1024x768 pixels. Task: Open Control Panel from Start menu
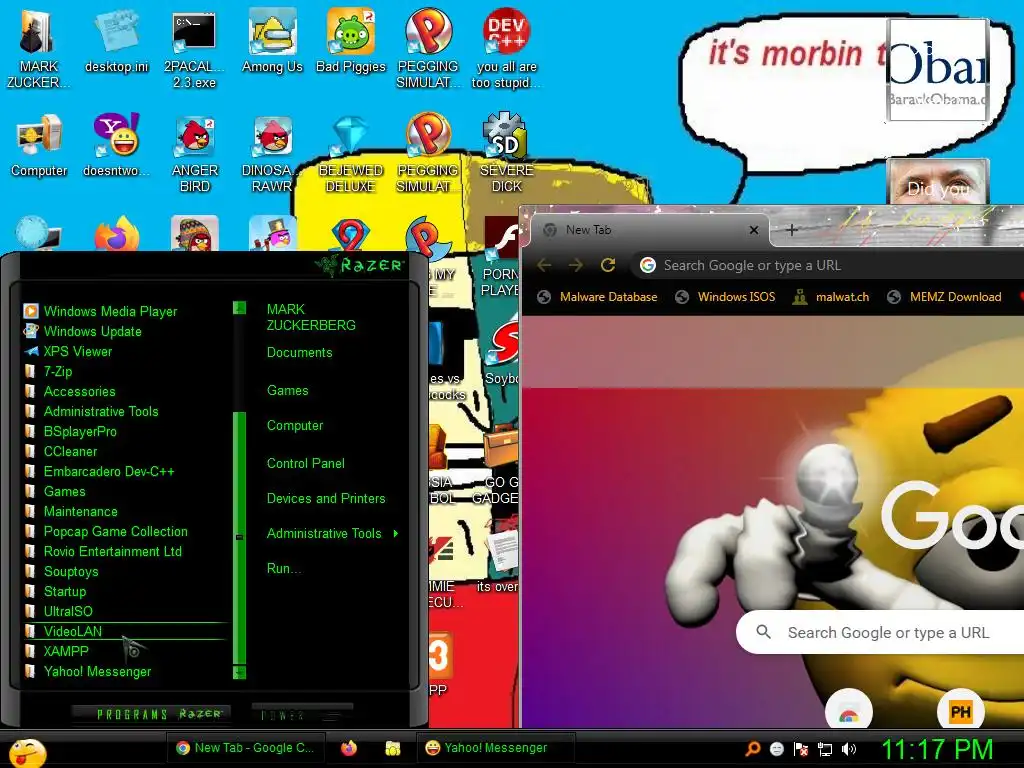pos(306,464)
